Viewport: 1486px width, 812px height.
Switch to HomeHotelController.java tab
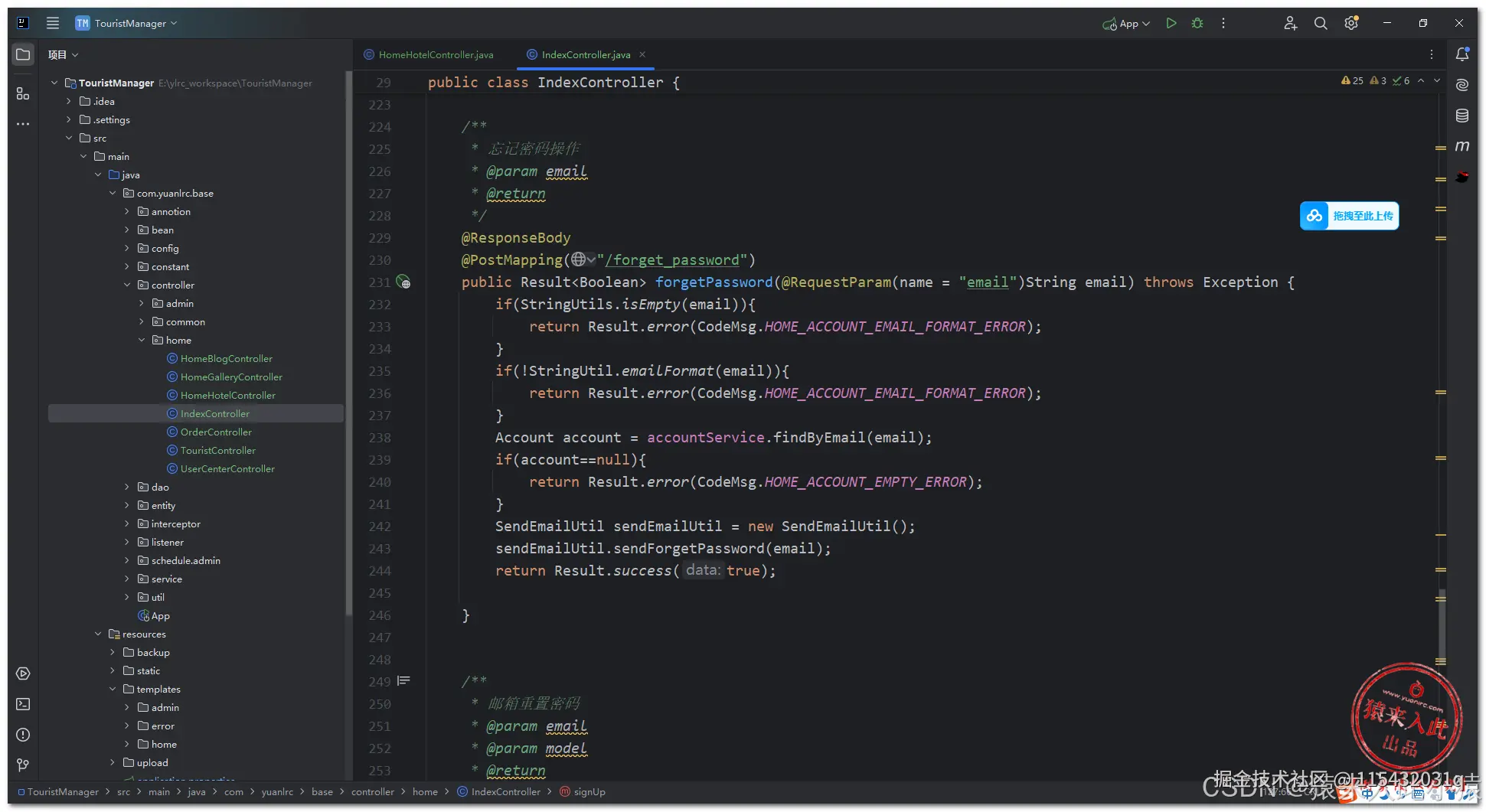pyautogui.click(x=429, y=54)
